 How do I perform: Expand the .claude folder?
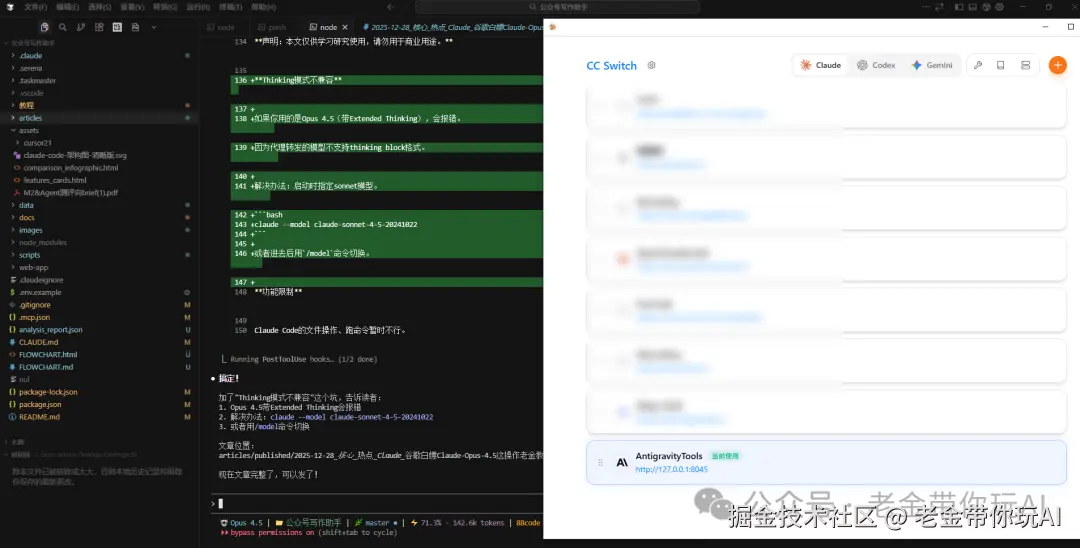tap(31, 56)
